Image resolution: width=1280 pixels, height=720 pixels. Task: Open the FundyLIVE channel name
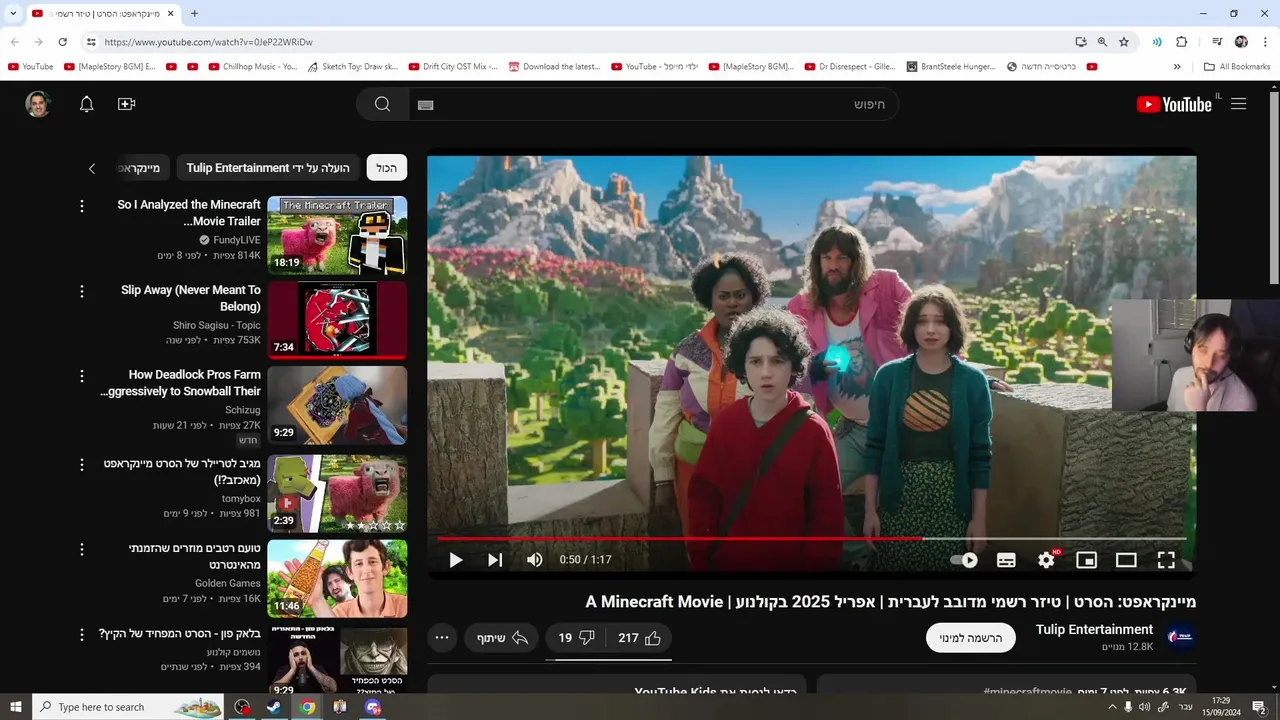(237, 240)
